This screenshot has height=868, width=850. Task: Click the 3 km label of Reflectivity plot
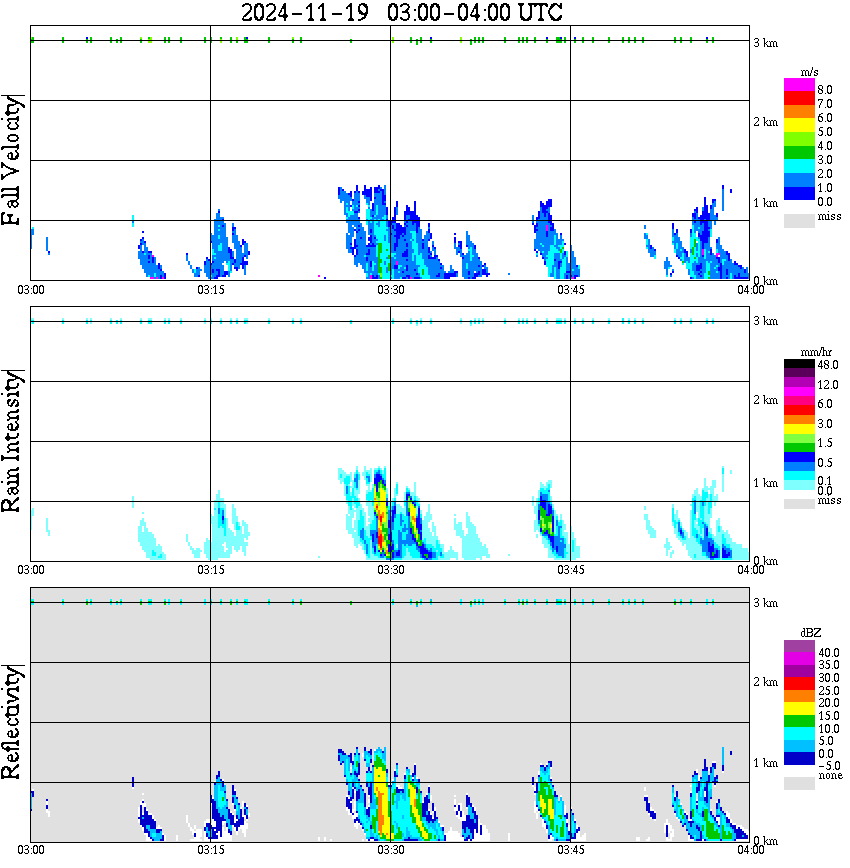765,602
